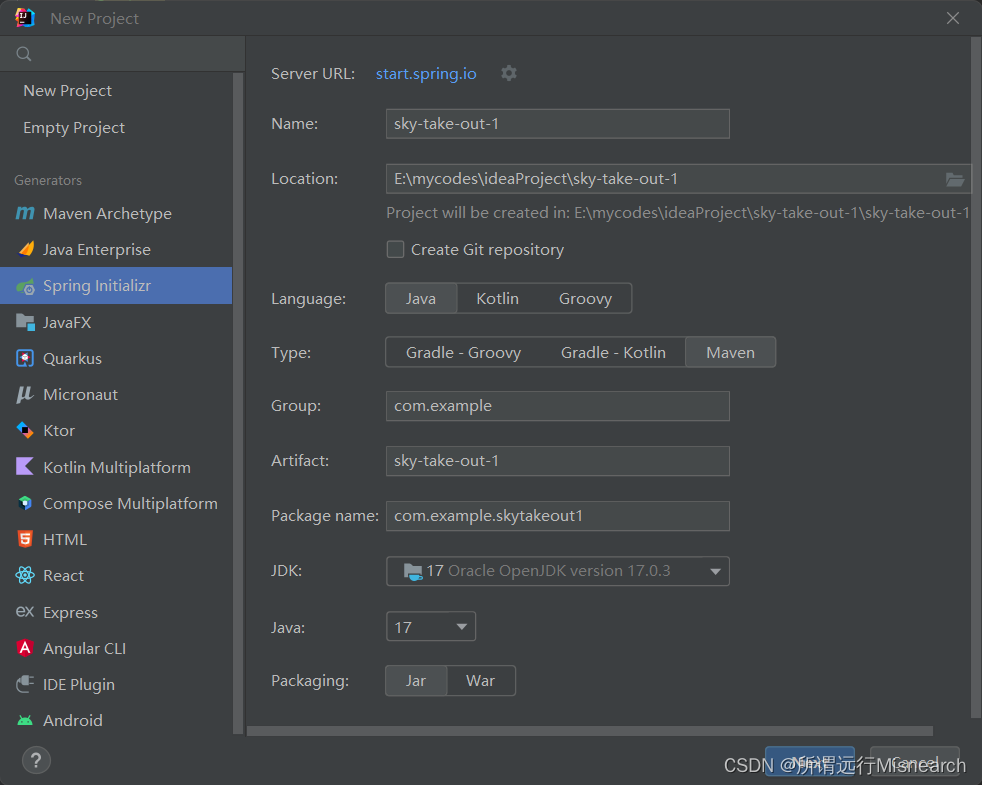Select War packaging
This screenshot has width=982, height=785.
480,681
